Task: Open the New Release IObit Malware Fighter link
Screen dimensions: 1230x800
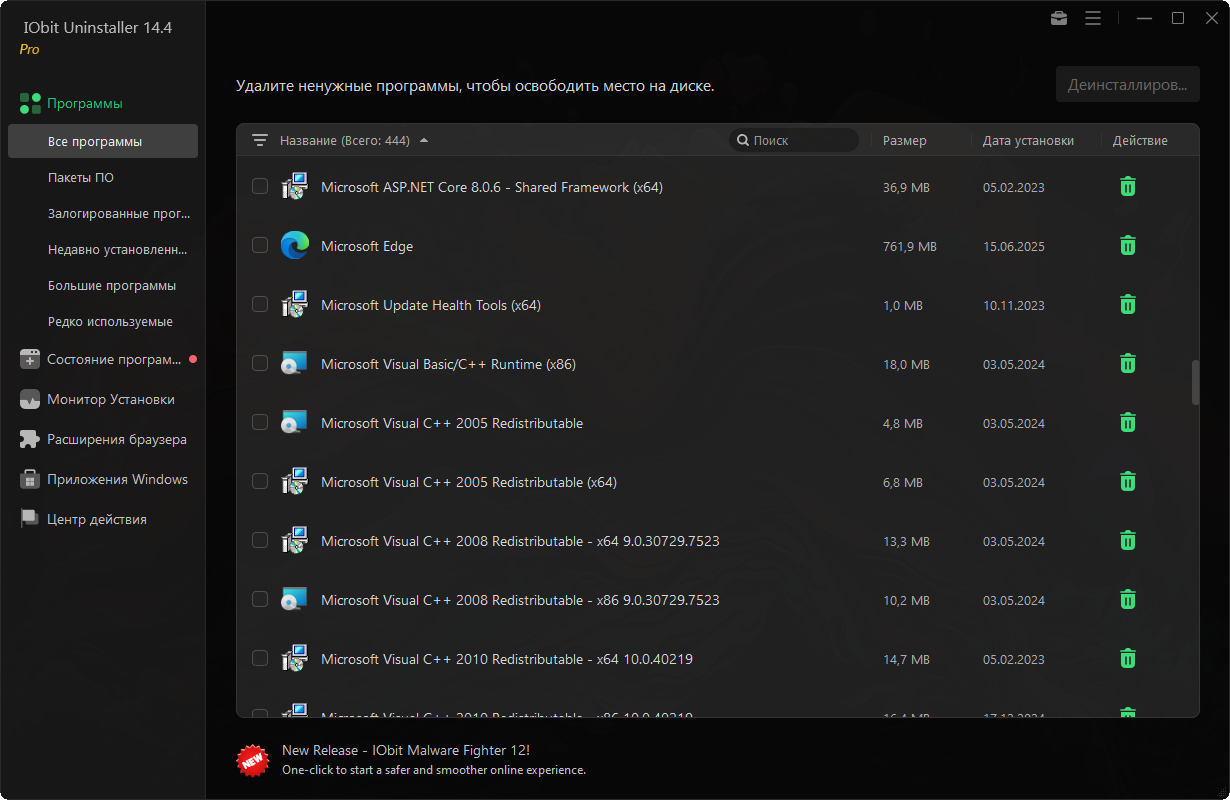Action: (x=406, y=750)
